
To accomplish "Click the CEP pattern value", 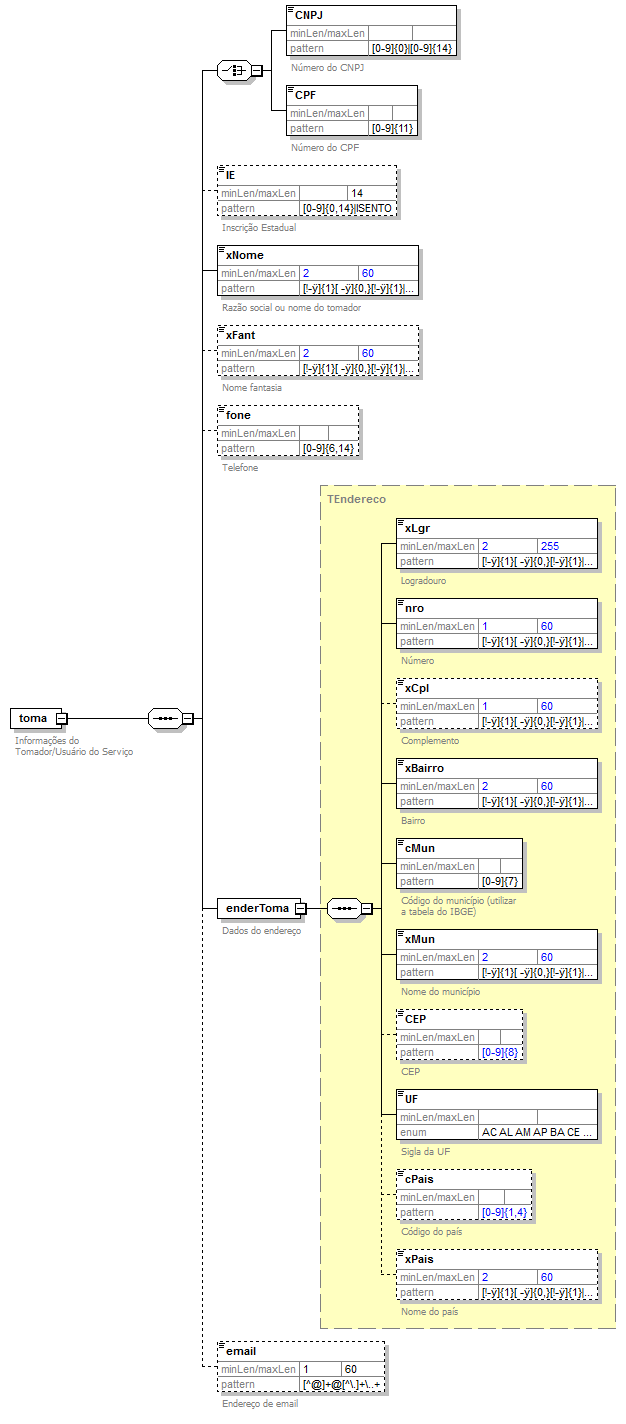I will pyautogui.click(x=501, y=1052).
